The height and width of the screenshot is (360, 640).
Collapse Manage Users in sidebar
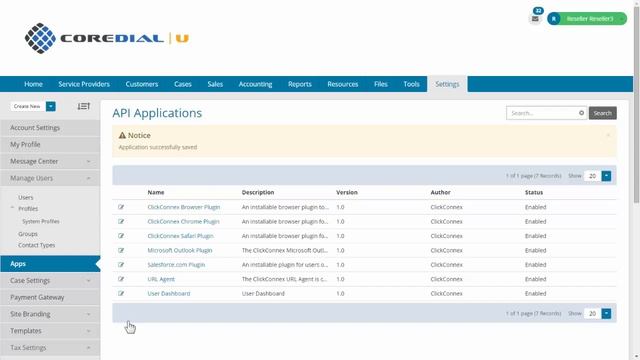89,178
